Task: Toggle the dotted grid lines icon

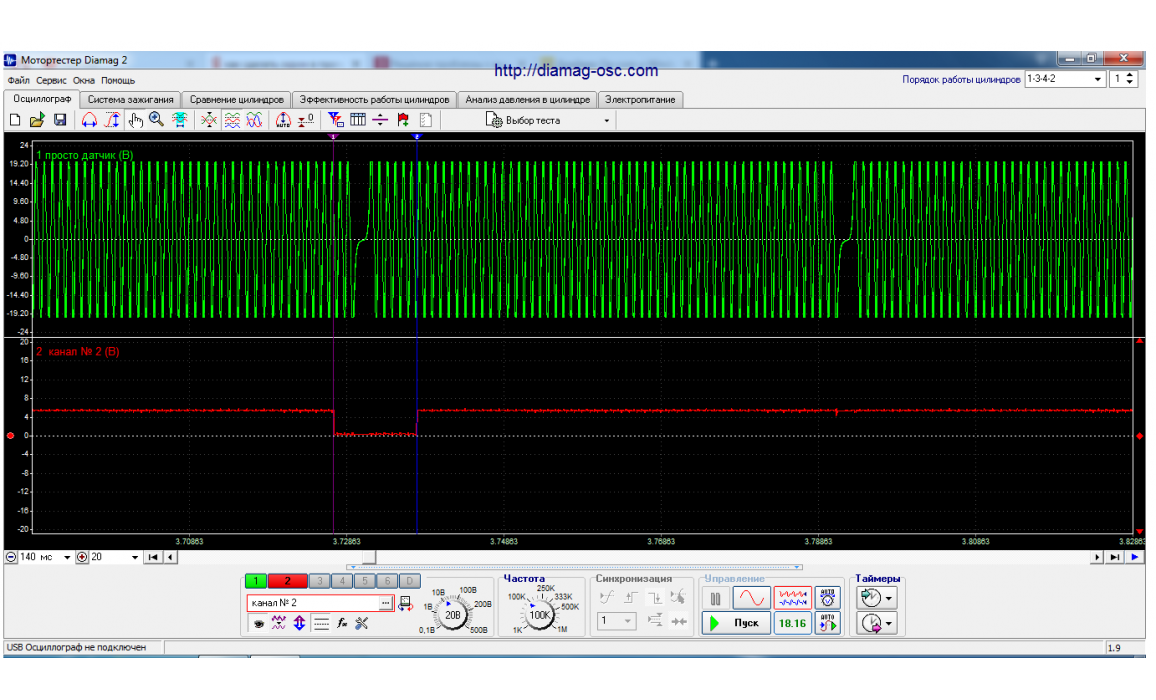Action: 321,624
